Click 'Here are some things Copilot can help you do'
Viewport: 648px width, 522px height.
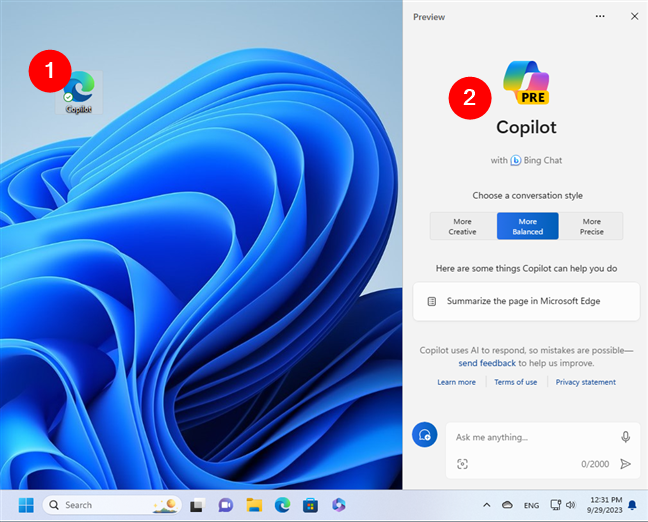click(526, 269)
